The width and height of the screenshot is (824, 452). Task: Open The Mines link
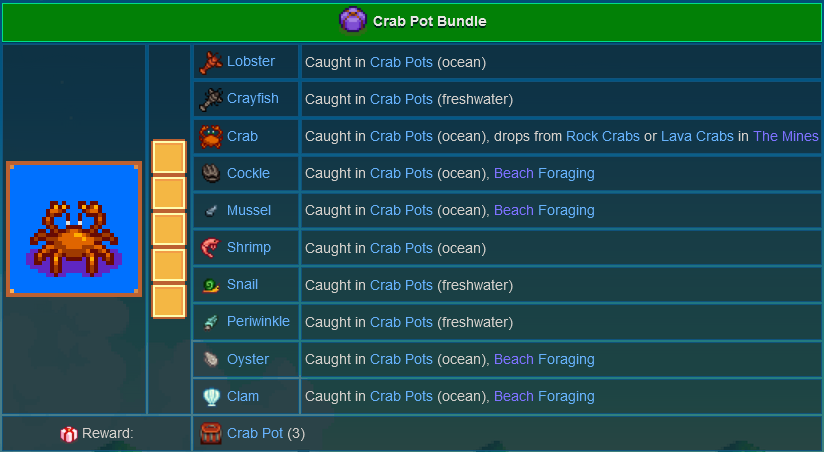785,136
